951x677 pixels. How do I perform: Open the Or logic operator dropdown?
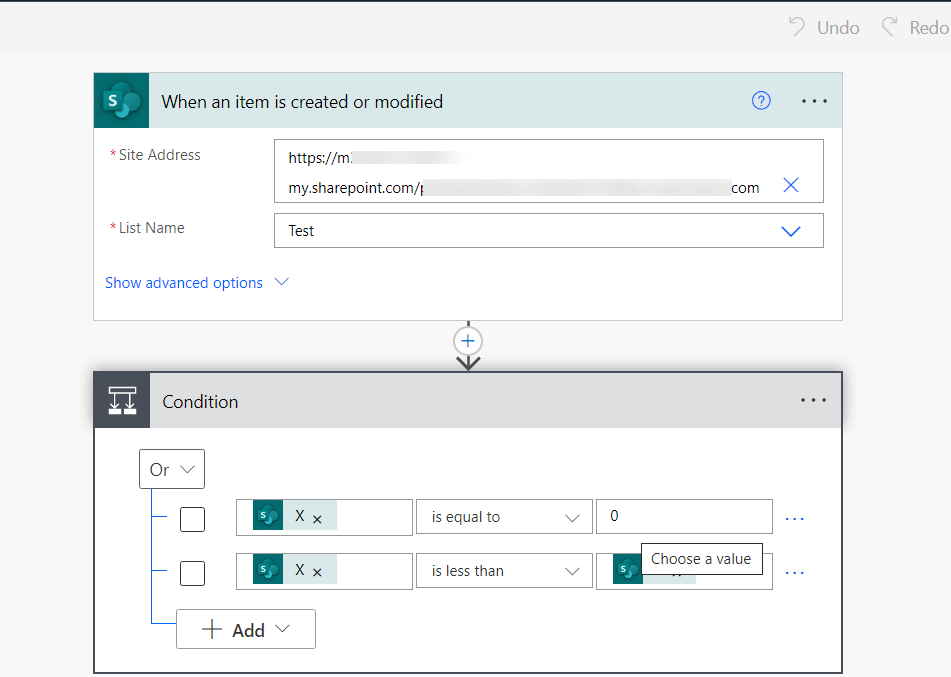(171, 468)
